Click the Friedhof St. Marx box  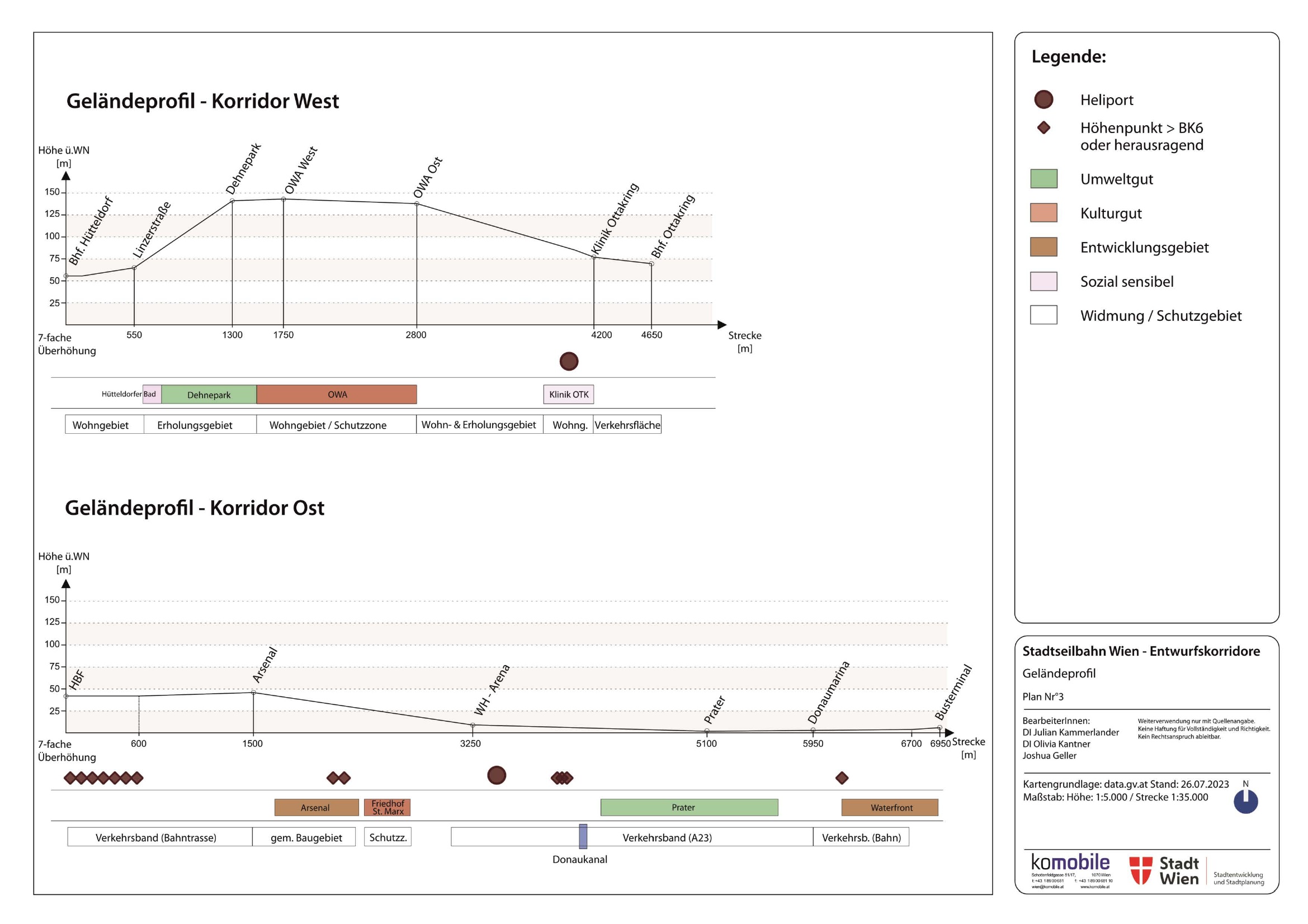(388, 807)
